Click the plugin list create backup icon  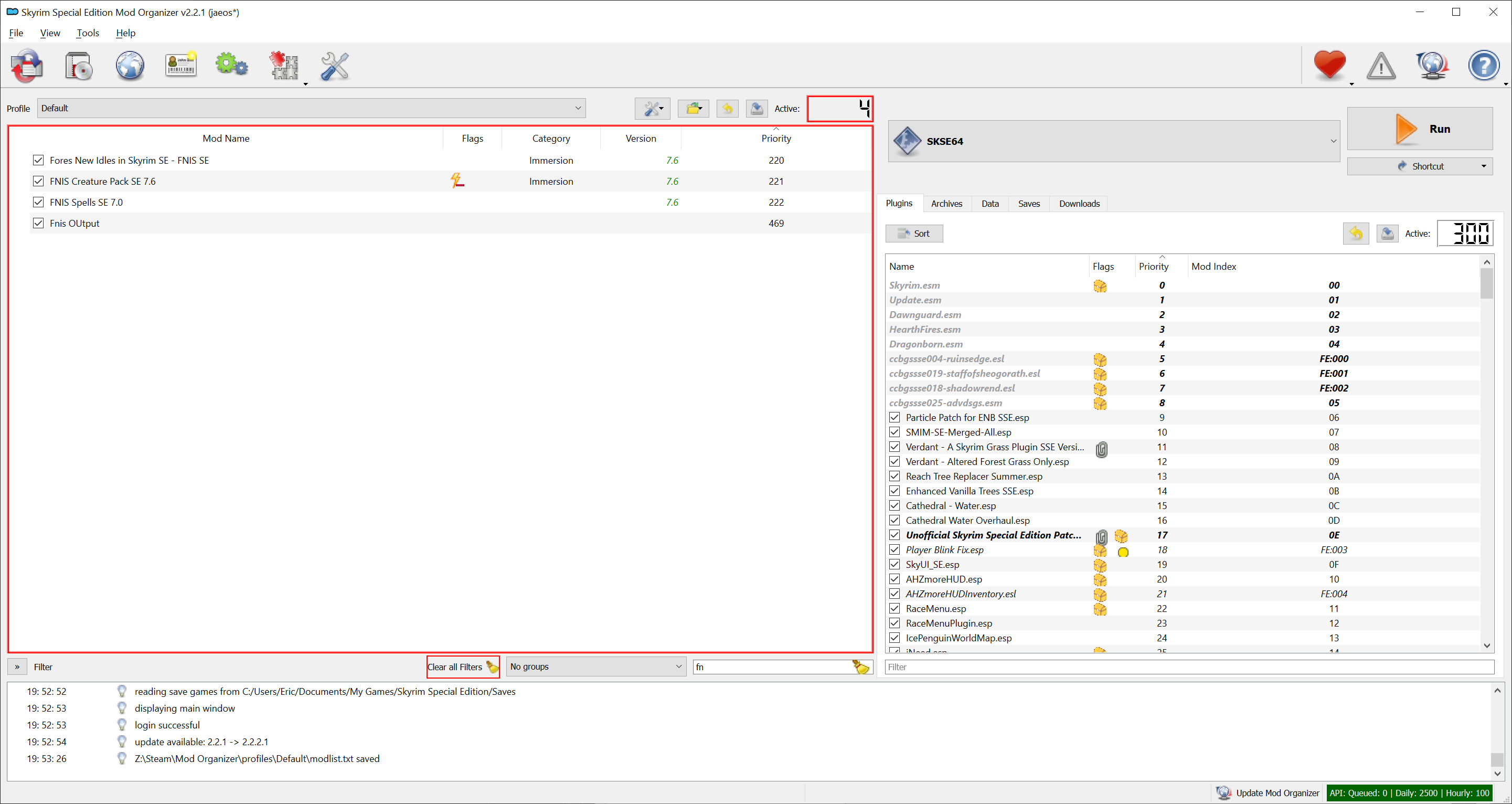tap(1388, 234)
